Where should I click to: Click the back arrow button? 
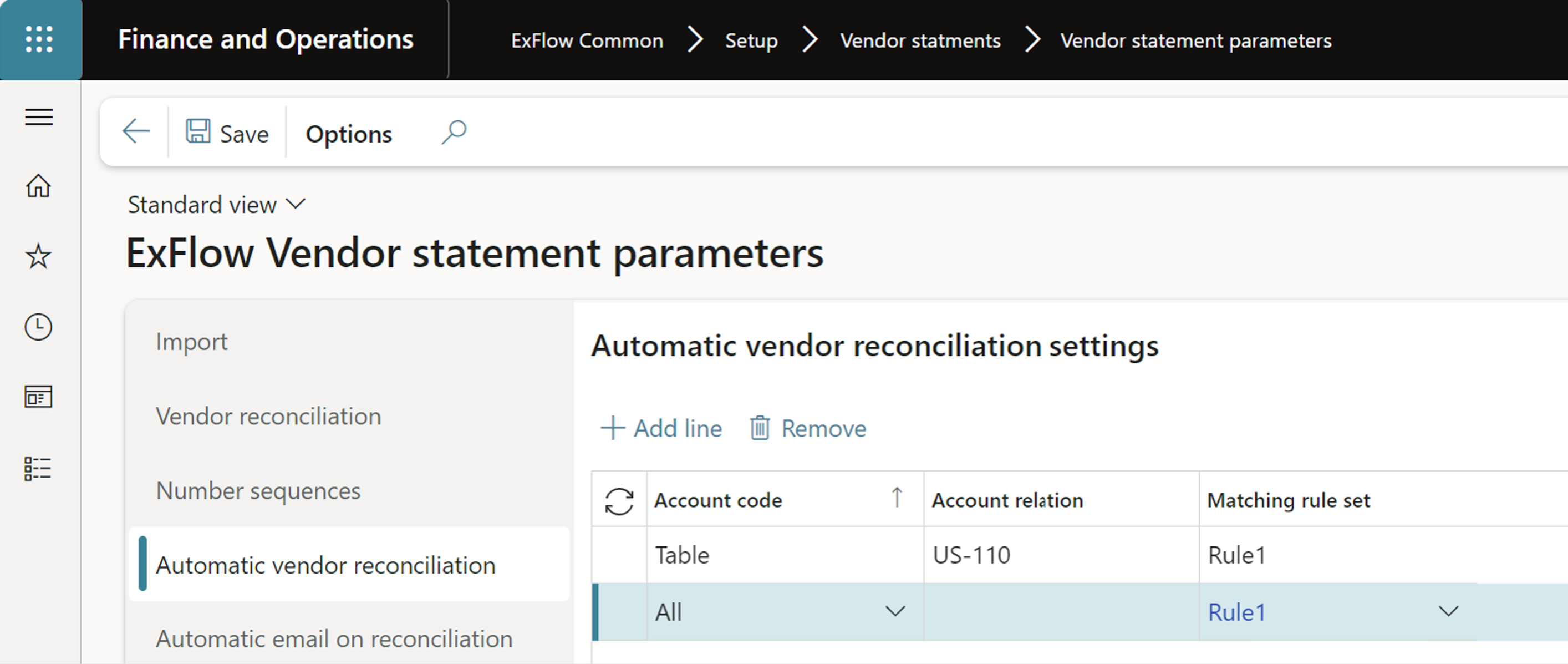click(136, 131)
